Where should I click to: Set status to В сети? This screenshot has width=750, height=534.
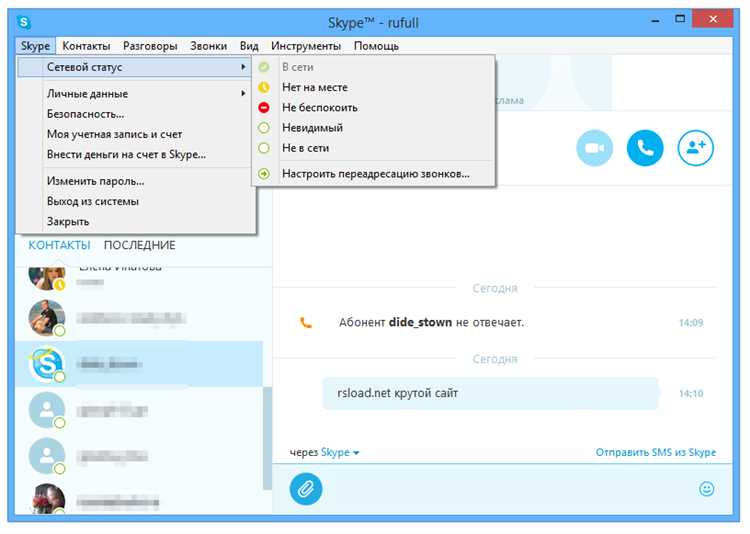(x=374, y=67)
